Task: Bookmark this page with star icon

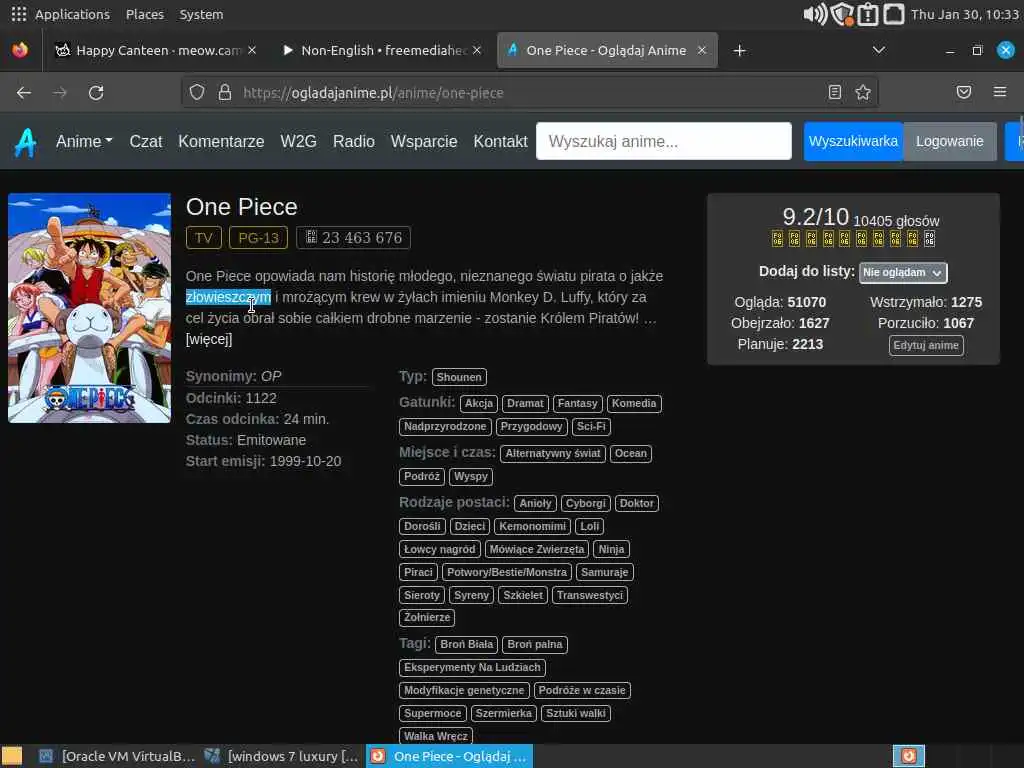Action: pyautogui.click(x=863, y=92)
